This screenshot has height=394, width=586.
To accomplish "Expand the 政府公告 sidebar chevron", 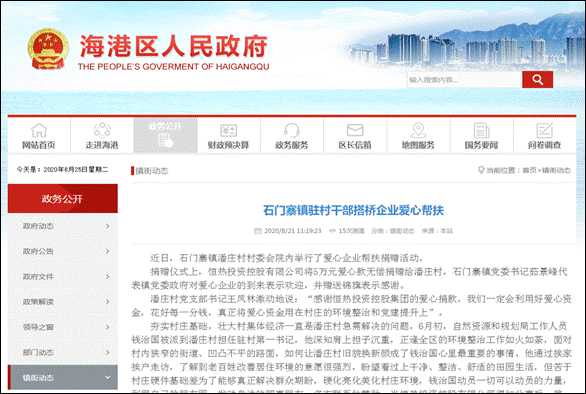I will coord(108,251).
